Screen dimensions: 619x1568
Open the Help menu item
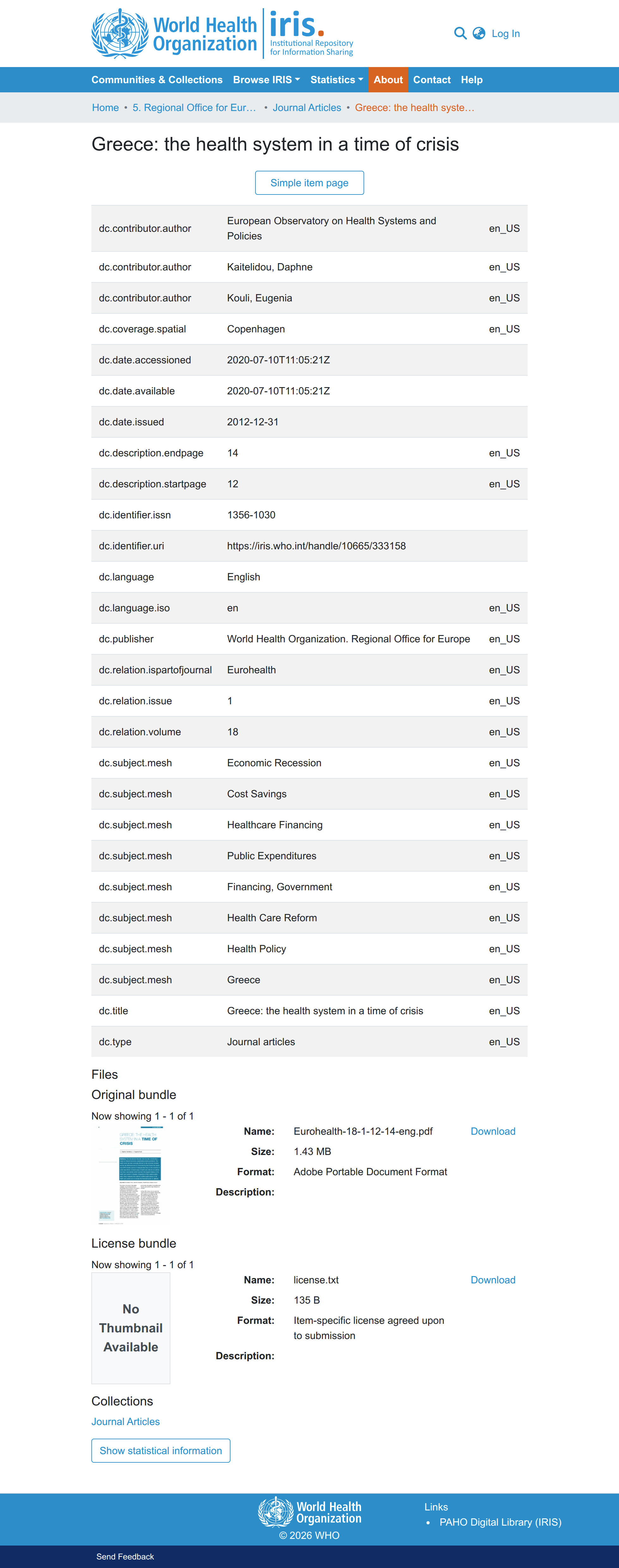click(472, 80)
